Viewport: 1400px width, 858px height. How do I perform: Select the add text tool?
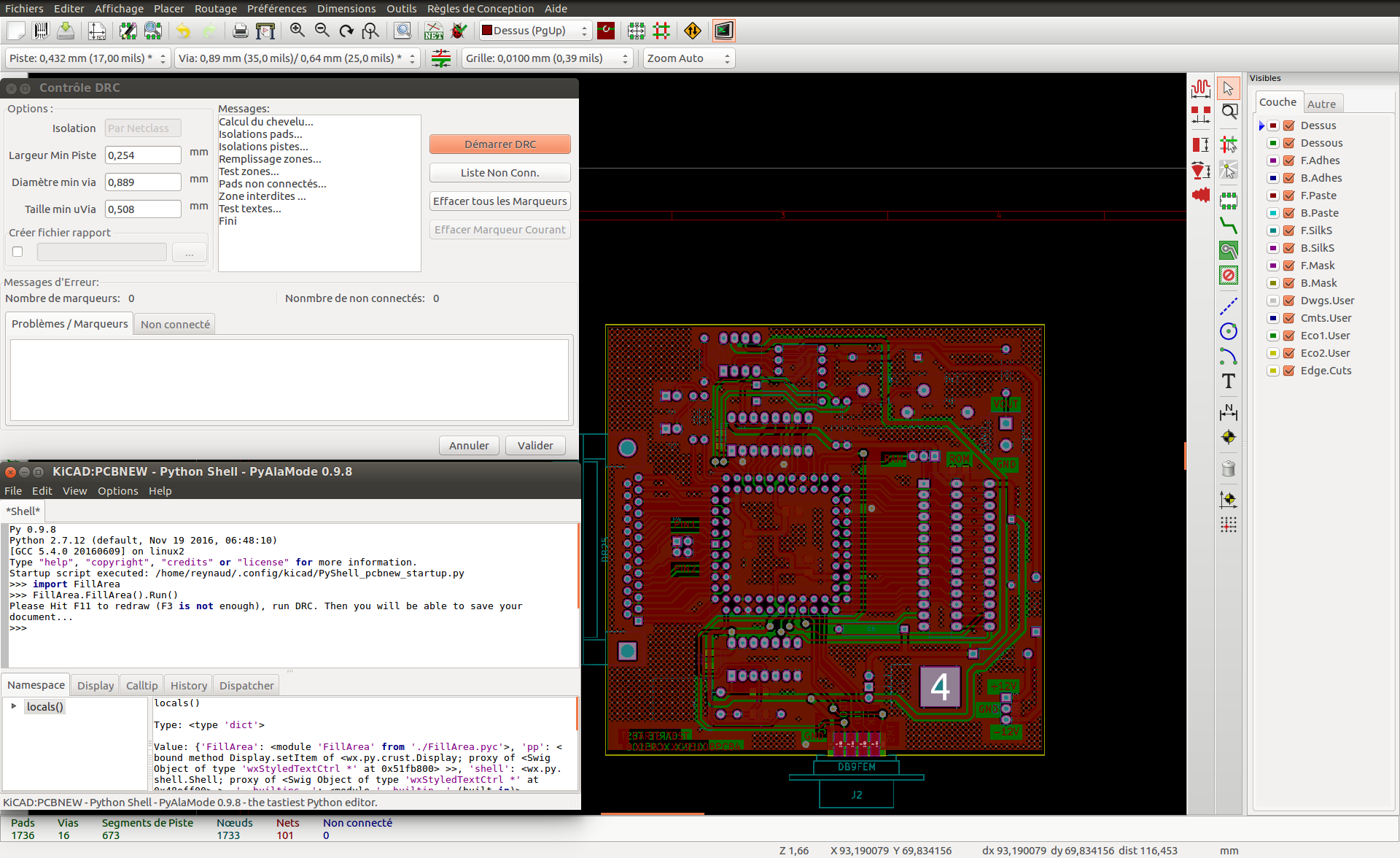[1229, 382]
